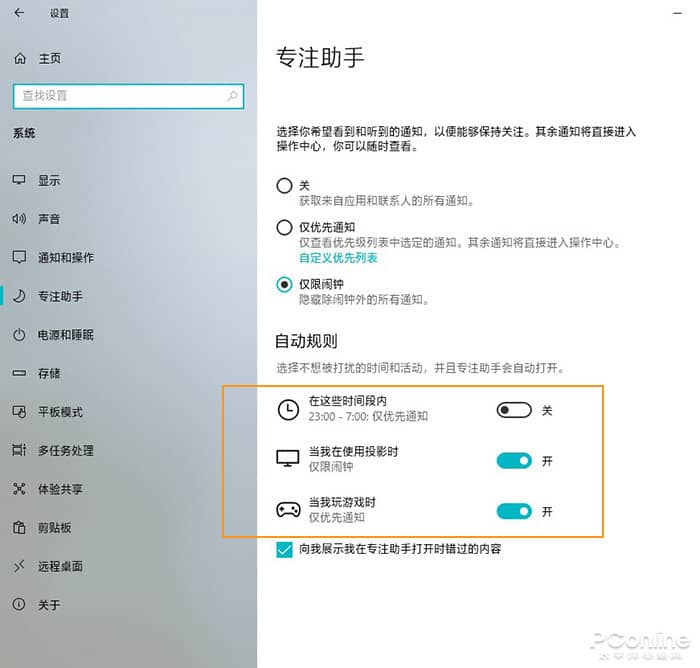Open the 自定义优先列表 link
Image resolution: width=700 pixels, height=668 pixels.
[x=338, y=258]
